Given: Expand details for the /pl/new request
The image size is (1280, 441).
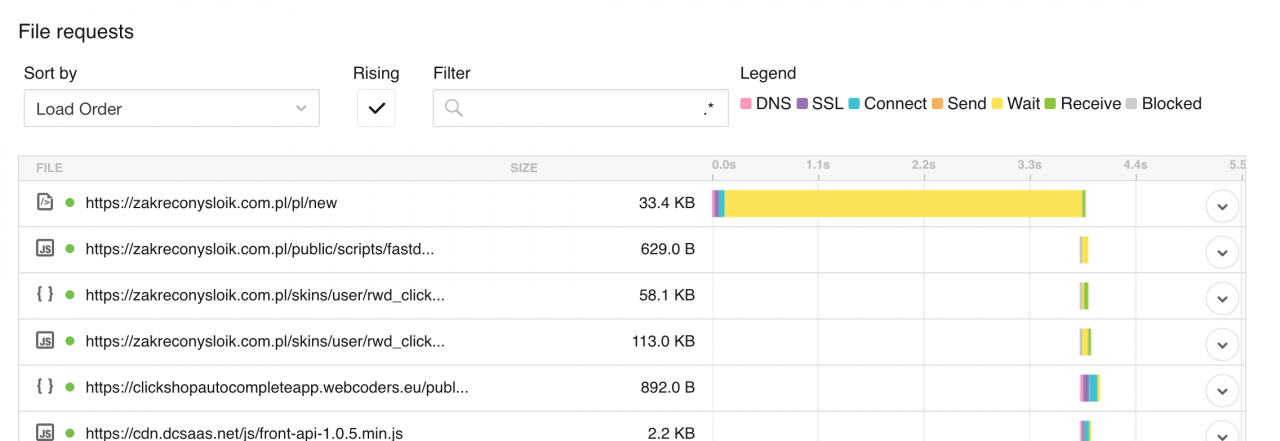Looking at the screenshot, I should tap(1222, 206).
